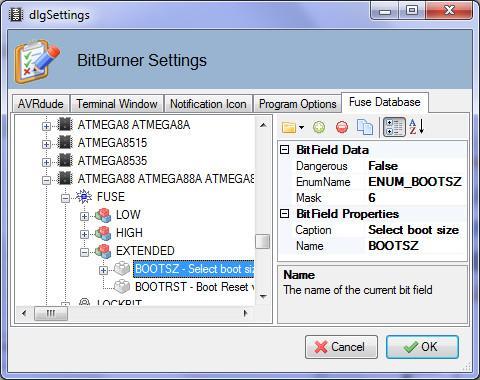This screenshot has height=380, width=480.
Task: Select the Fuse Database tab
Action: (x=385, y=102)
